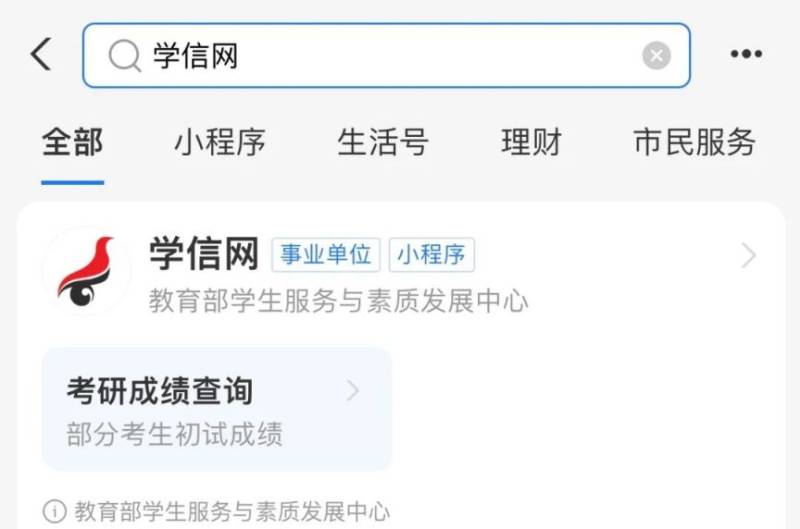The height and width of the screenshot is (529, 800).
Task: Open the 学信网 result title
Action: tap(204, 254)
